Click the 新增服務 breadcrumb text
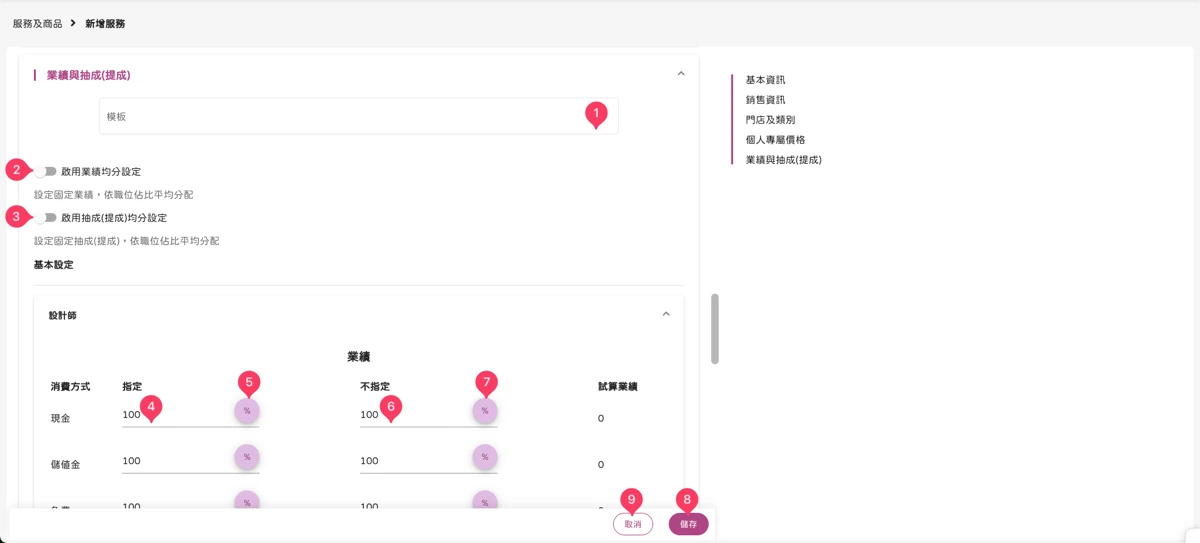Image resolution: width=1200 pixels, height=543 pixels. (105, 23)
